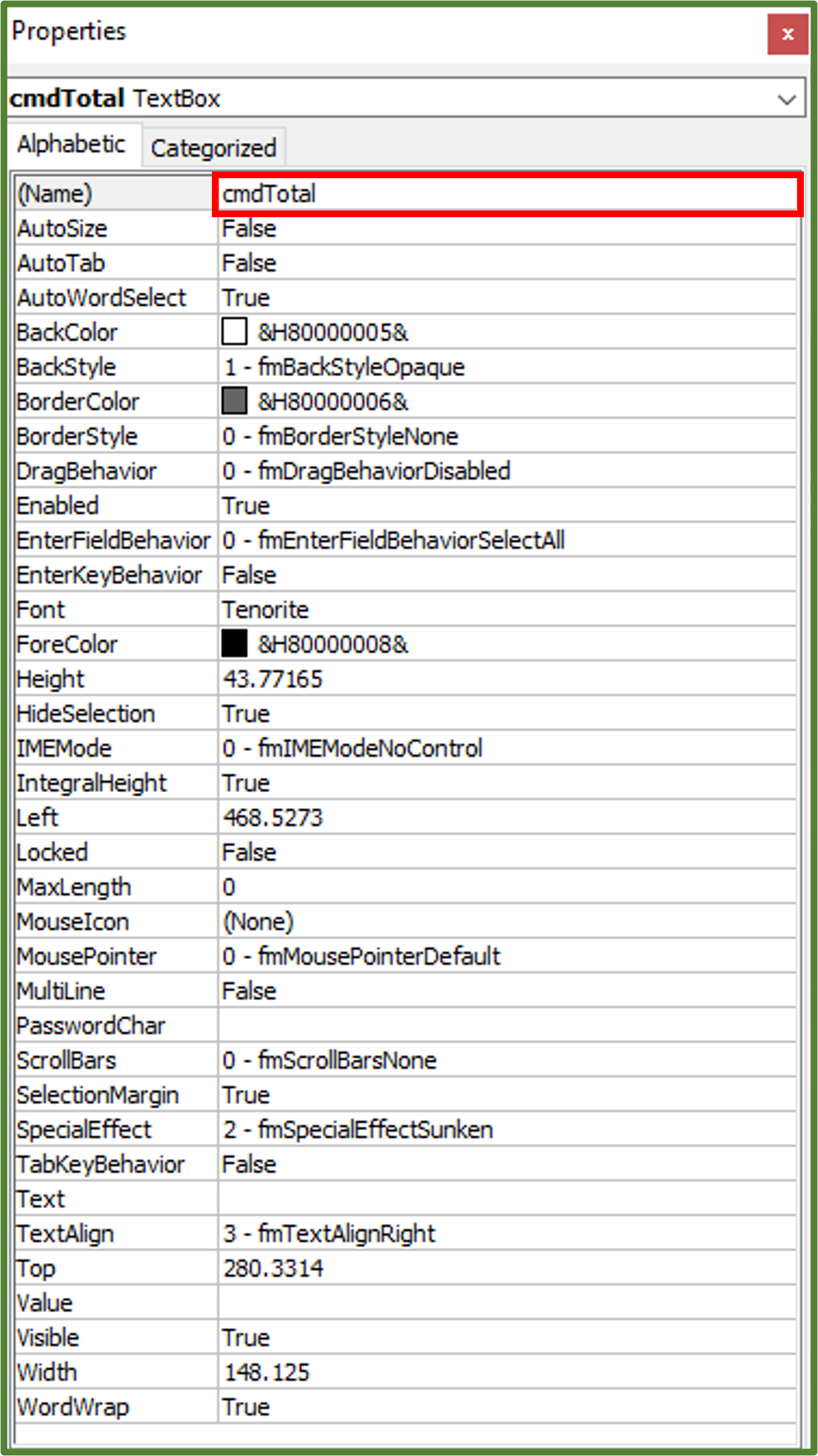The image size is (818, 1456).
Task: Click the (Name) value field cmdTotal
Action: pyautogui.click(x=508, y=194)
